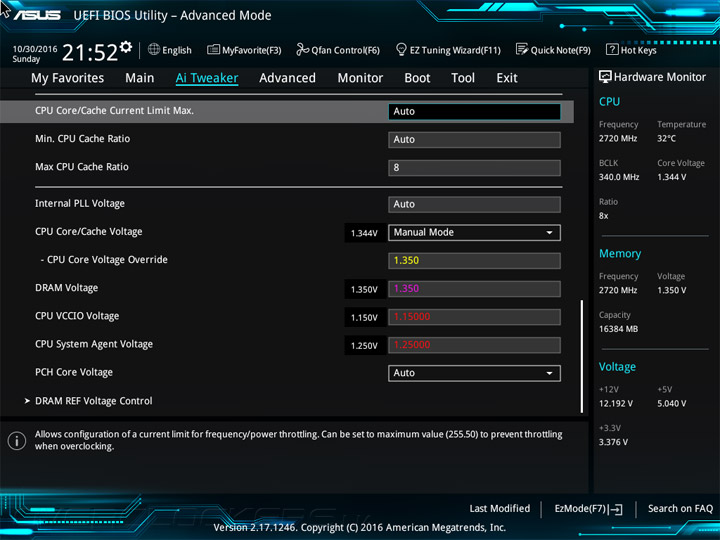
Task: Go to the Advanced tab
Action: (x=287, y=78)
